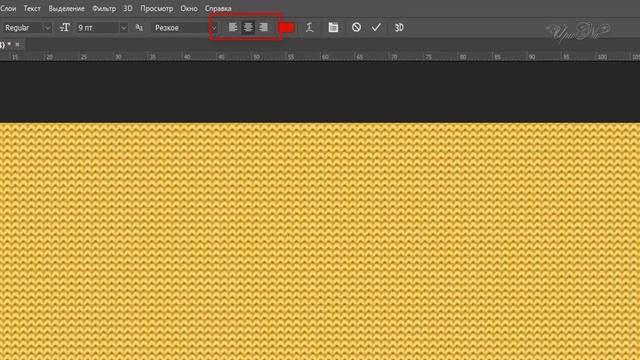This screenshot has width=640, height=360.
Task: Align text to the left
Action: click(233, 27)
